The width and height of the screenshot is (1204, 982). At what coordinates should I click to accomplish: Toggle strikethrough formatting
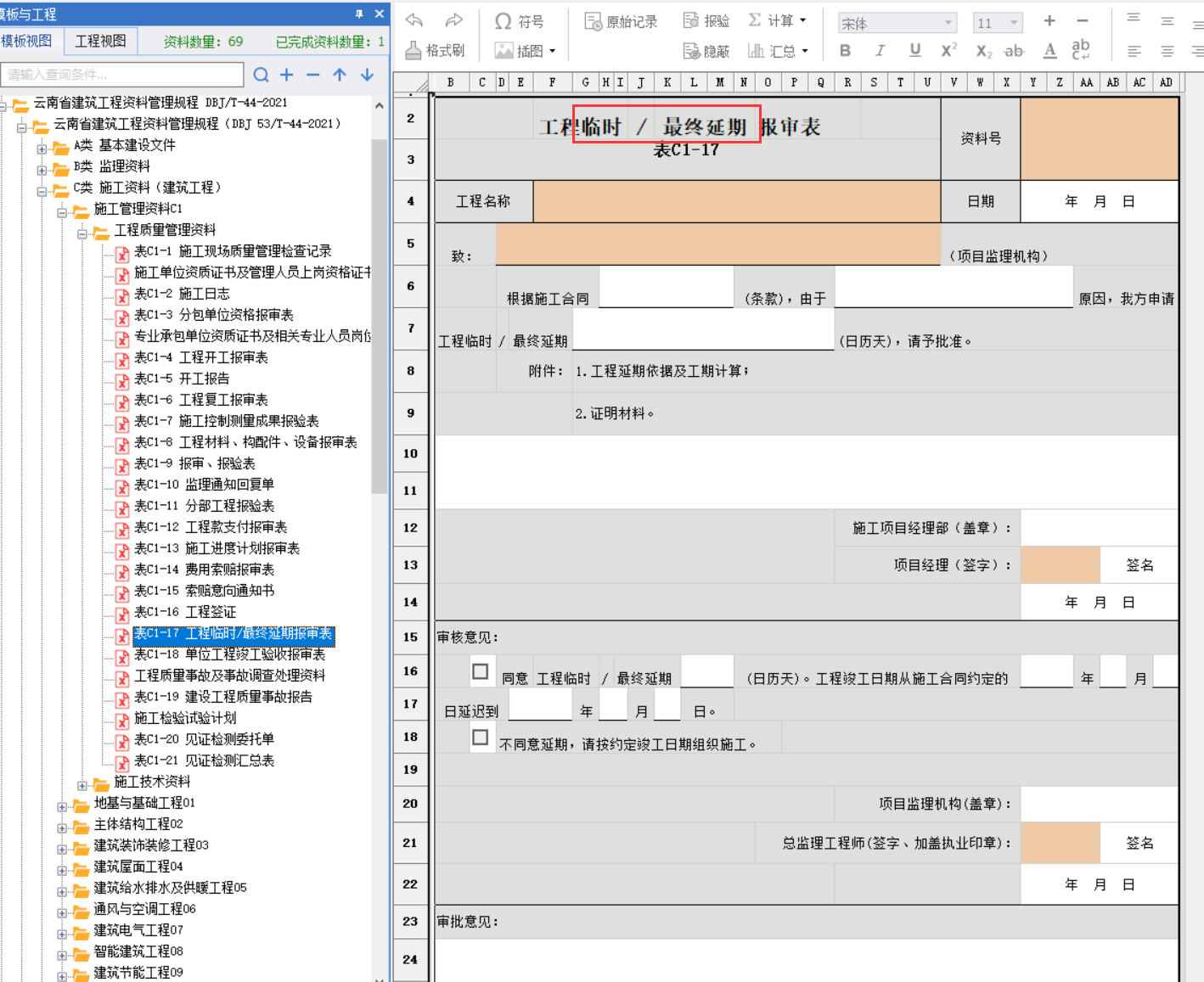pyautogui.click(x=1014, y=51)
